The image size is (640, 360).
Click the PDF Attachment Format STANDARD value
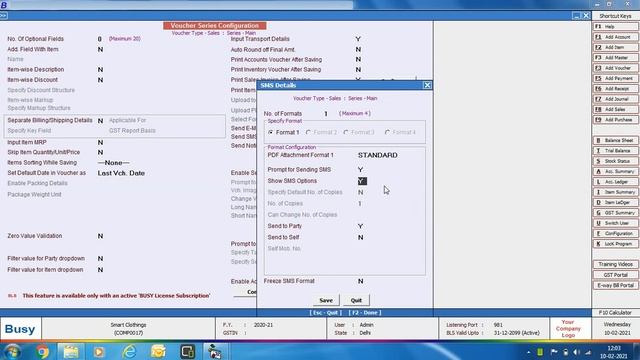pyautogui.click(x=378, y=155)
